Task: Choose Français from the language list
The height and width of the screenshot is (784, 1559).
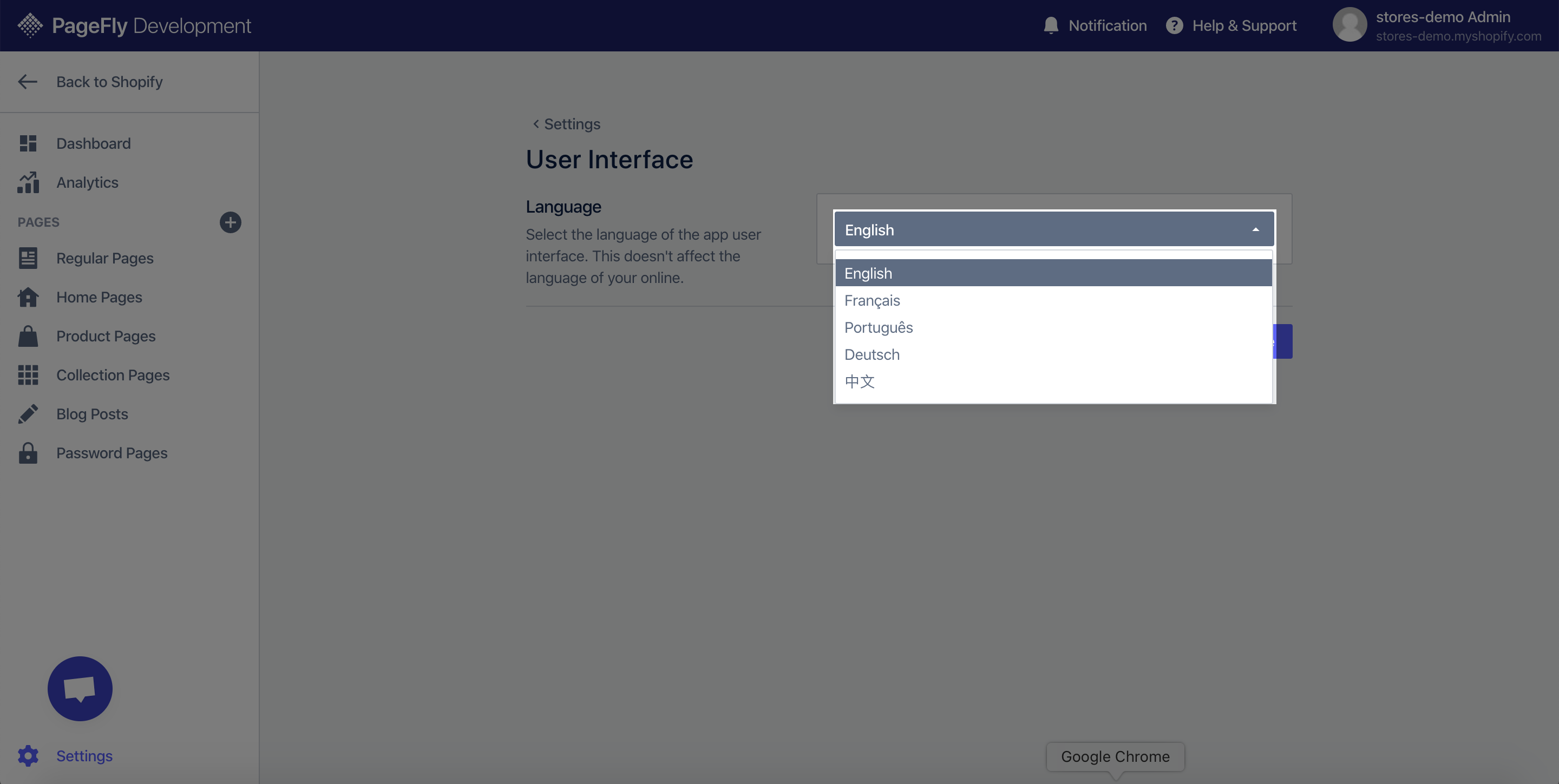Action: click(x=1053, y=300)
